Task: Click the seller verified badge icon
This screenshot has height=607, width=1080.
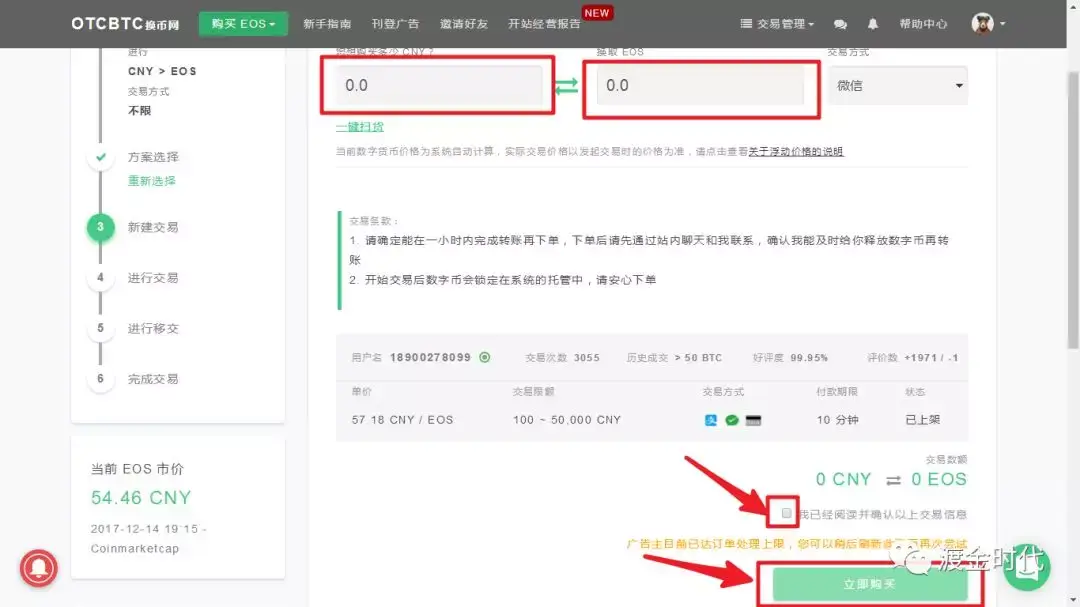Action: pos(485,357)
